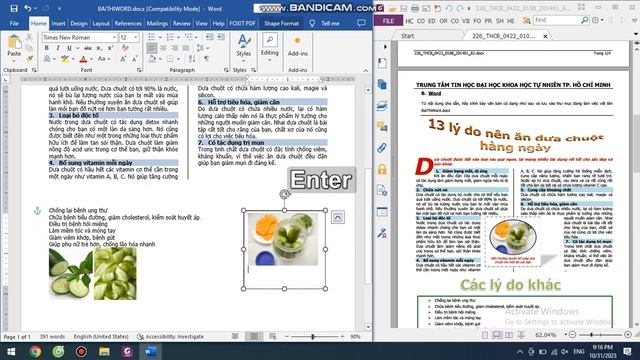Toggle Italic formatting

tap(58, 48)
